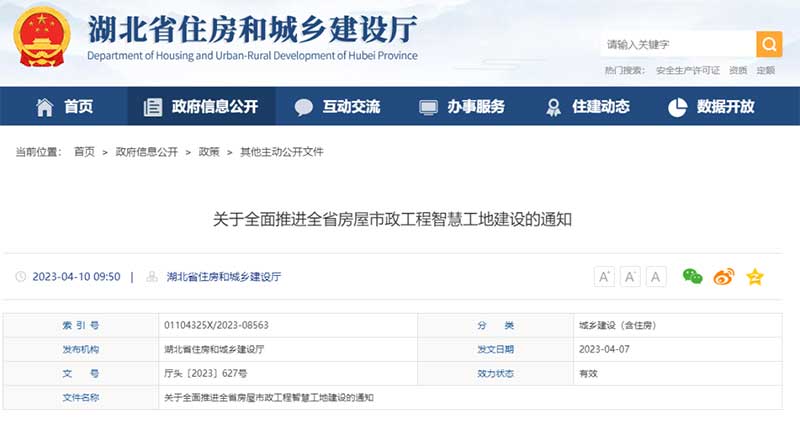This screenshot has width=800, height=430.
Task: Reset font size with plain A button
Action: point(656,277)
